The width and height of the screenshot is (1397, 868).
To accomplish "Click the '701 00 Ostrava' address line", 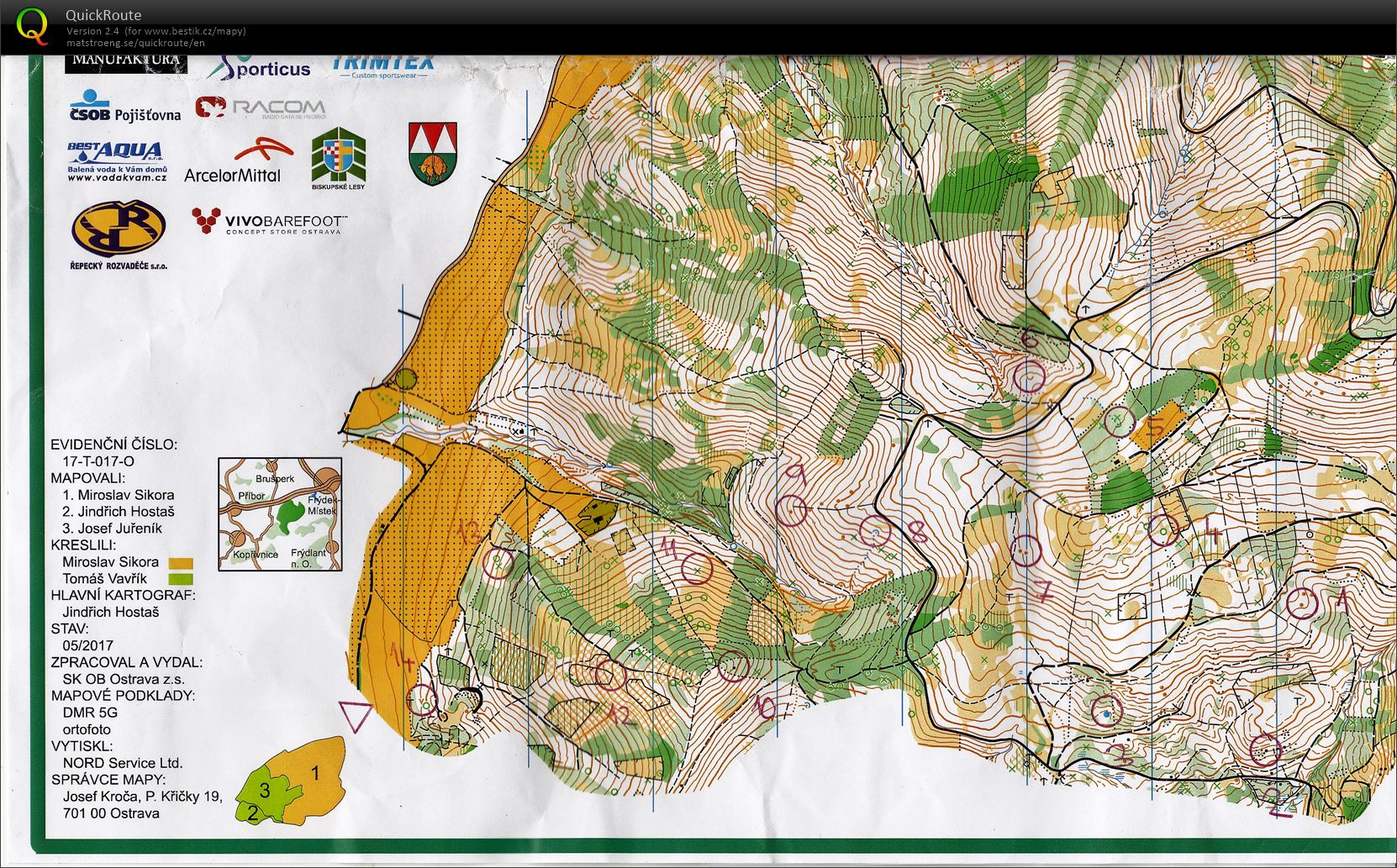I will tap(111, 813).
